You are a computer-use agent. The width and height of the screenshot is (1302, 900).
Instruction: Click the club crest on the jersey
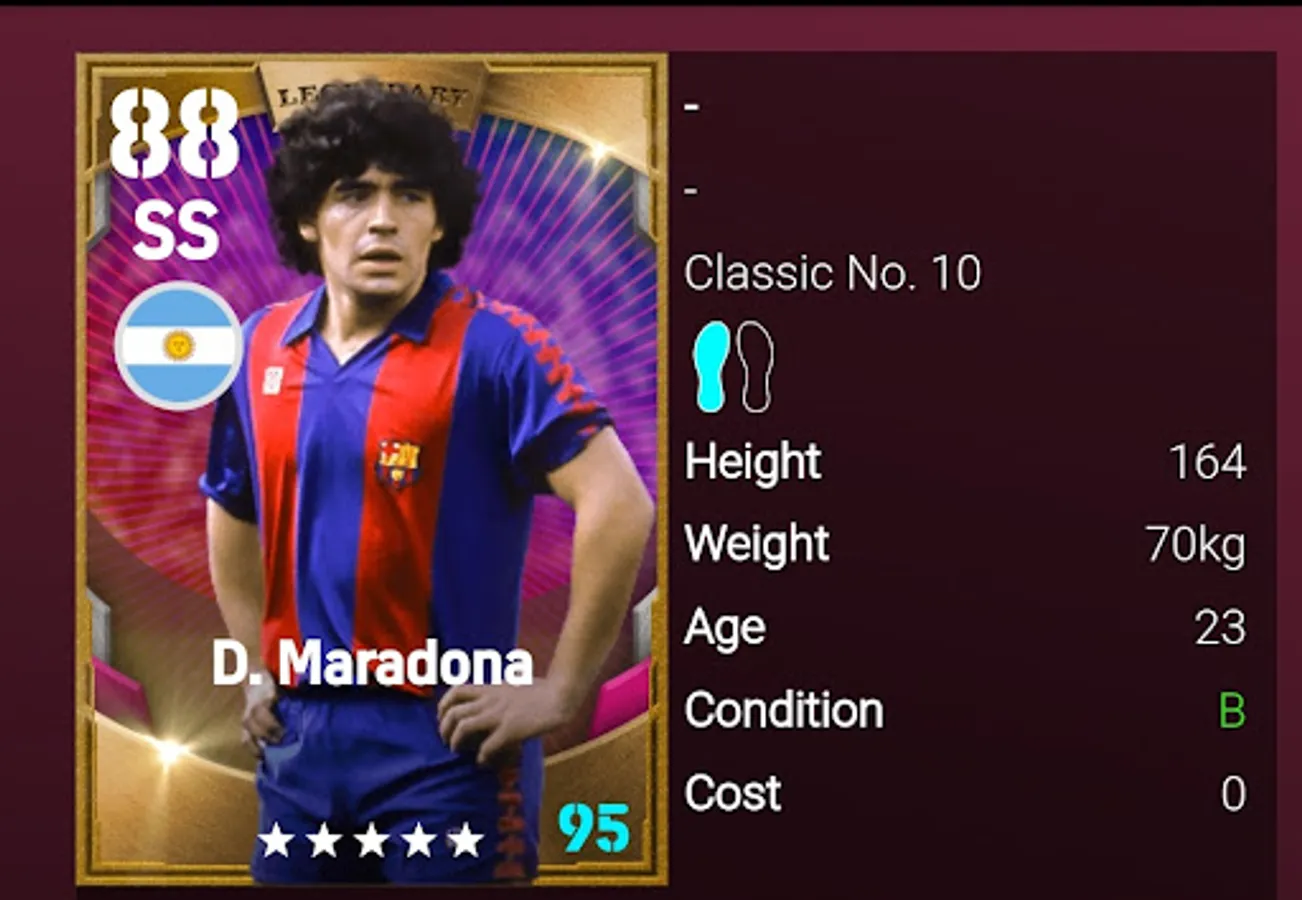click(398, 463)
